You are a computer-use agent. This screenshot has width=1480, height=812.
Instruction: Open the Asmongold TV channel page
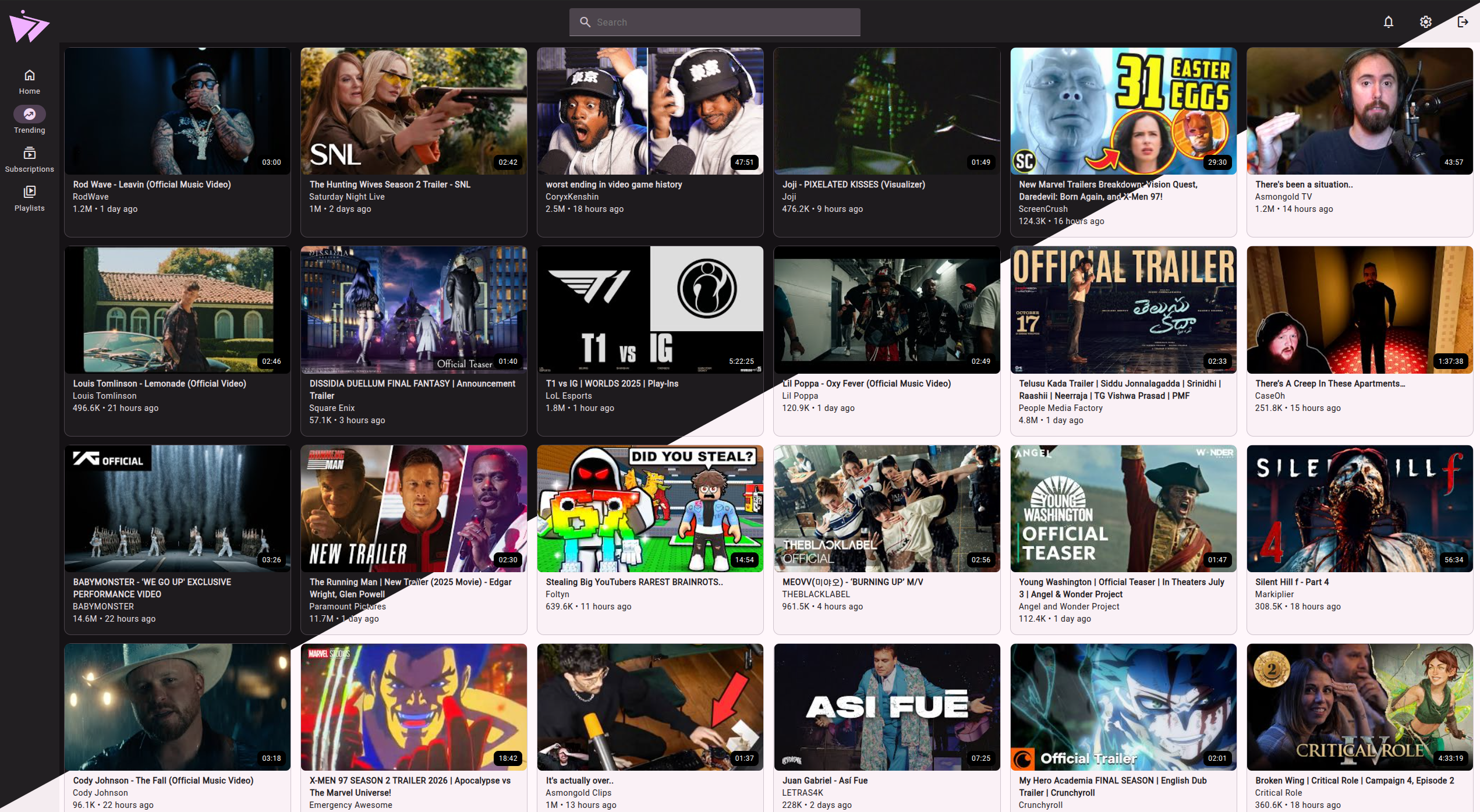click(1283, 197)
